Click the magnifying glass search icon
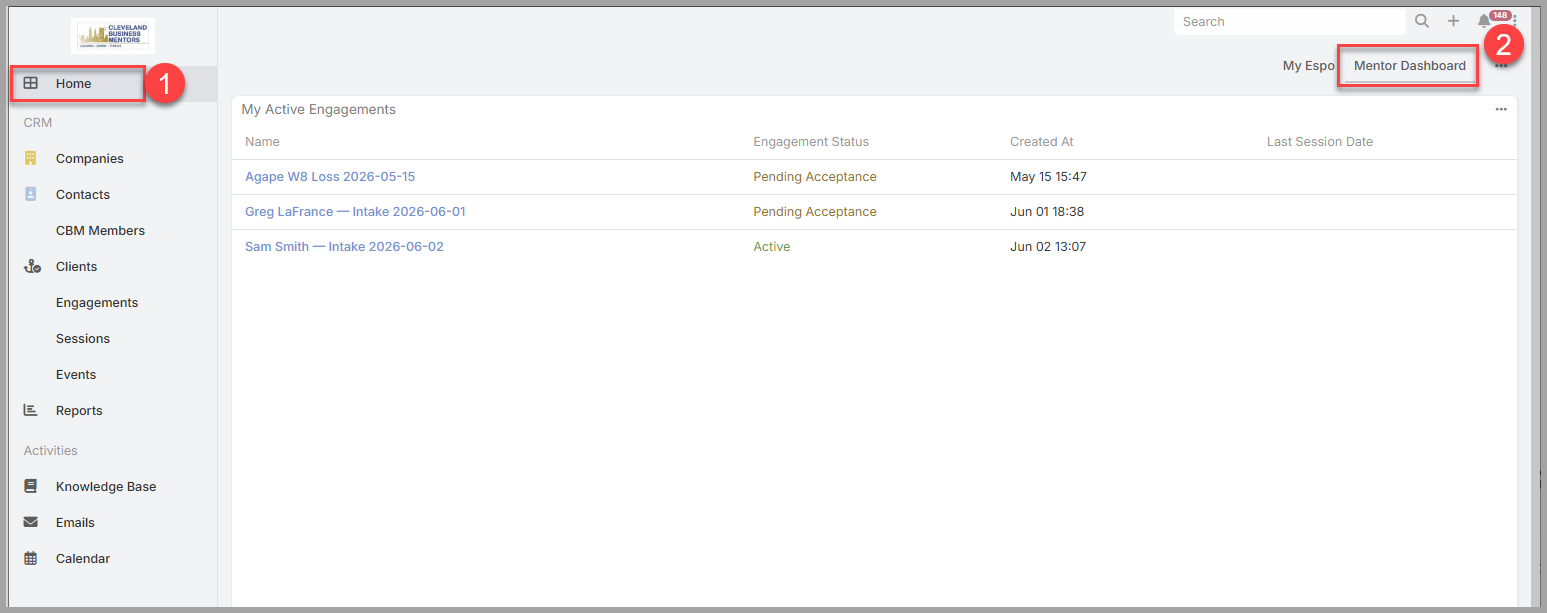Screen dimensions: 1547x613 click(x=1422, y=21)
